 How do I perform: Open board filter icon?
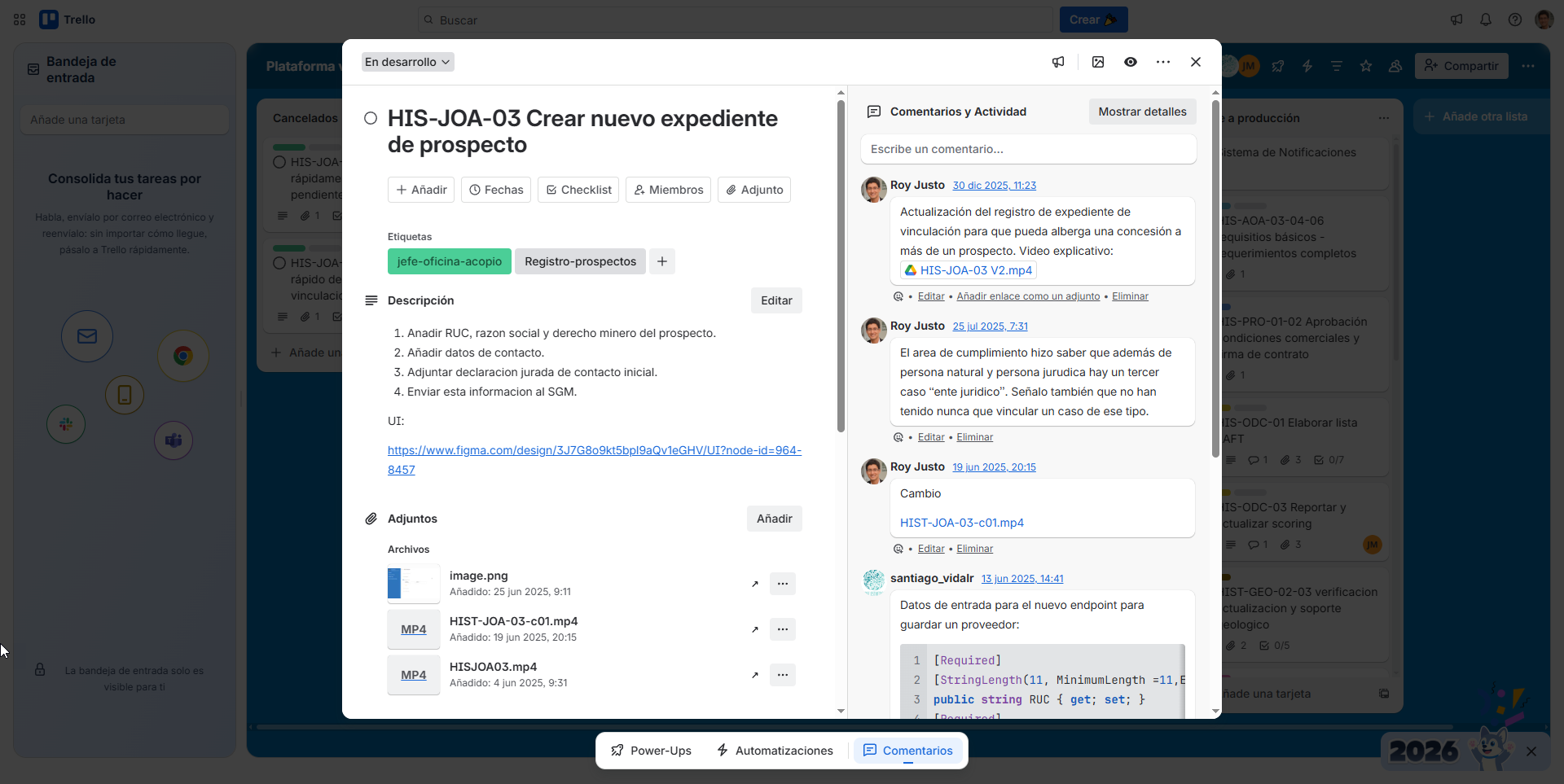coord(1337,66)
